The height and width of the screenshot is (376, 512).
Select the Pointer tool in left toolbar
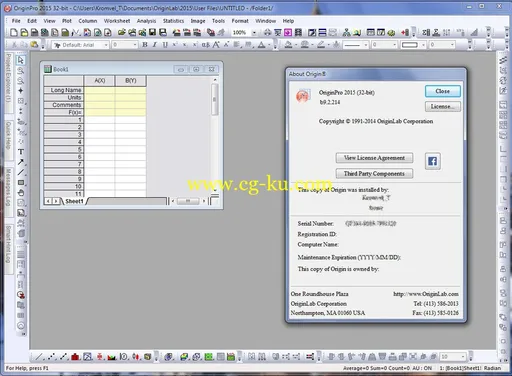click(21, 60)
